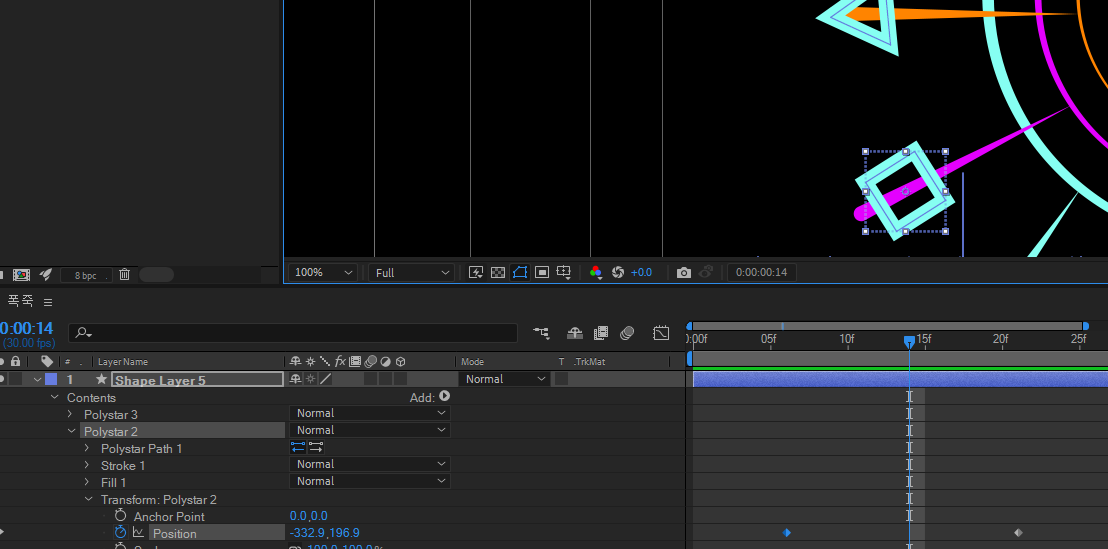Expand Polystar Path 1
This screenshot has width=1108, height=549.
(x=86, y=448)
